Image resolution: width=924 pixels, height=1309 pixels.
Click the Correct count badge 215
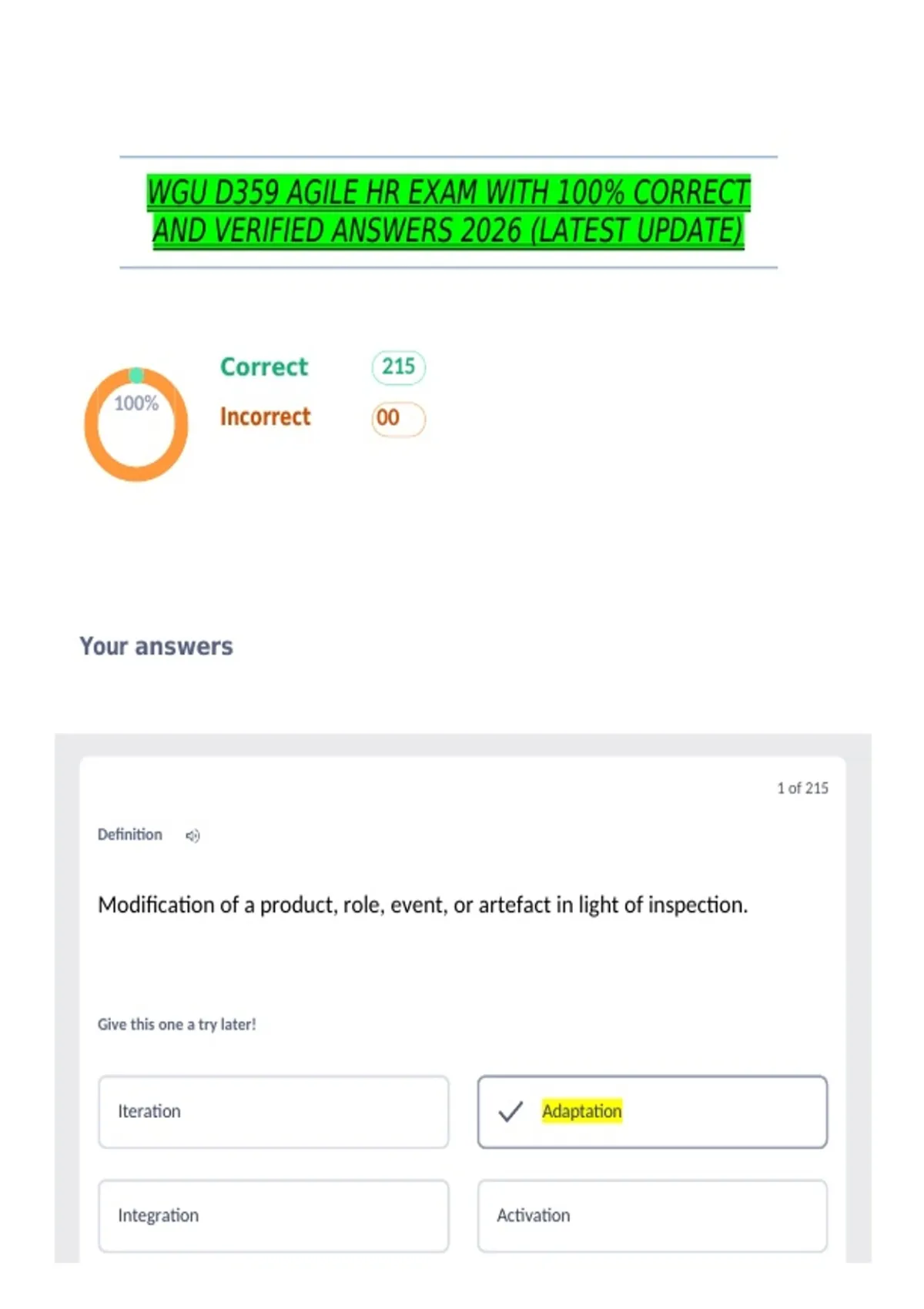pos(398,367)
